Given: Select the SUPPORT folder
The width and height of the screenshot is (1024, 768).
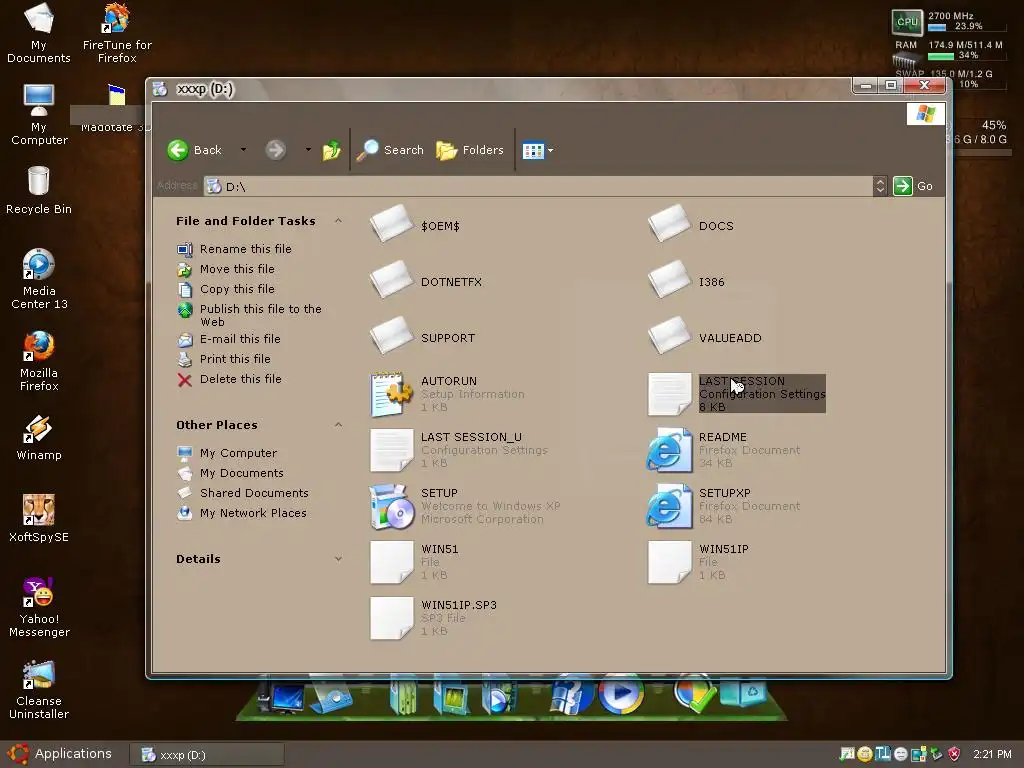Looking at the screenshot, I should pyautogui.click(x=423, y=336).
